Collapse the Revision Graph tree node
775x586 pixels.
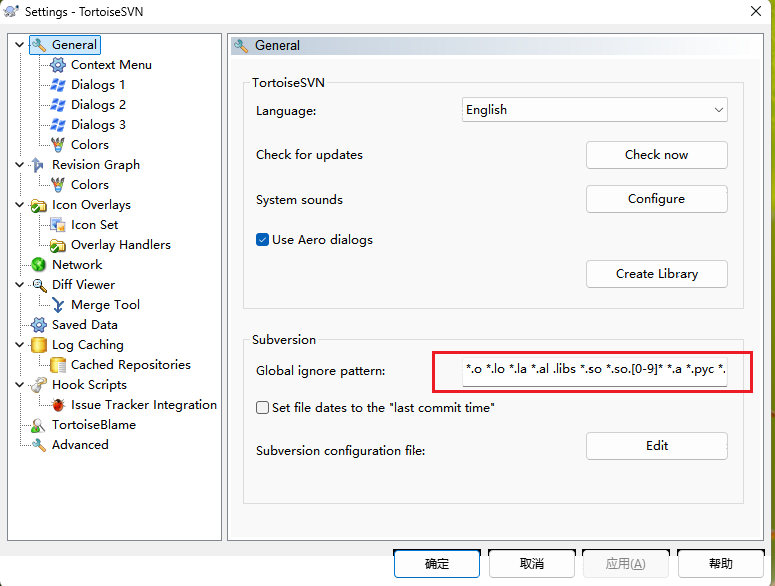point(19,165)
